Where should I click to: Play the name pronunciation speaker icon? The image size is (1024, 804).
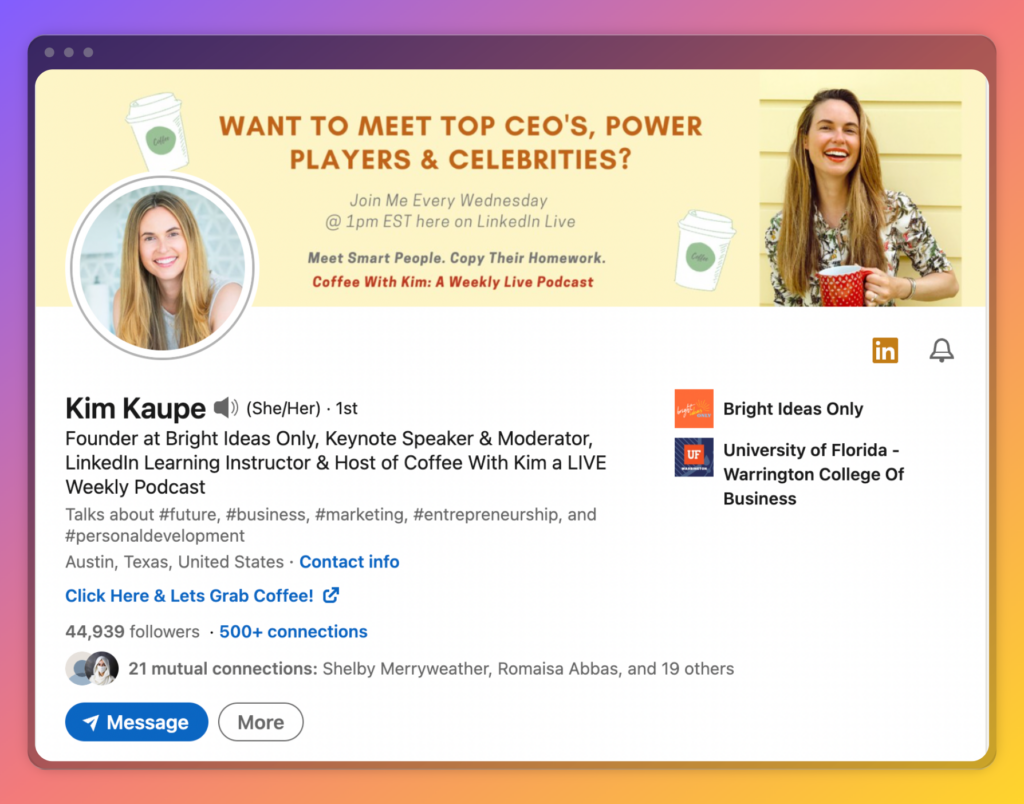point(226,408)
